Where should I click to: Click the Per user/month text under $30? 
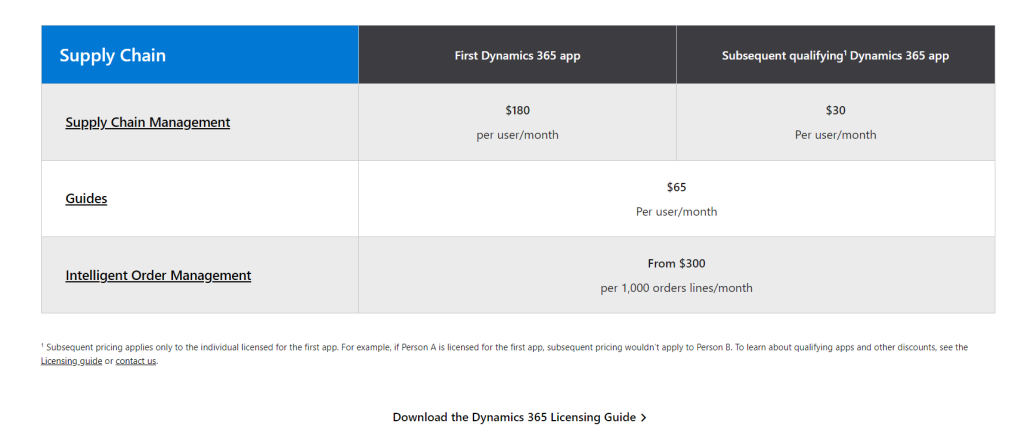(x=835, y=135)
